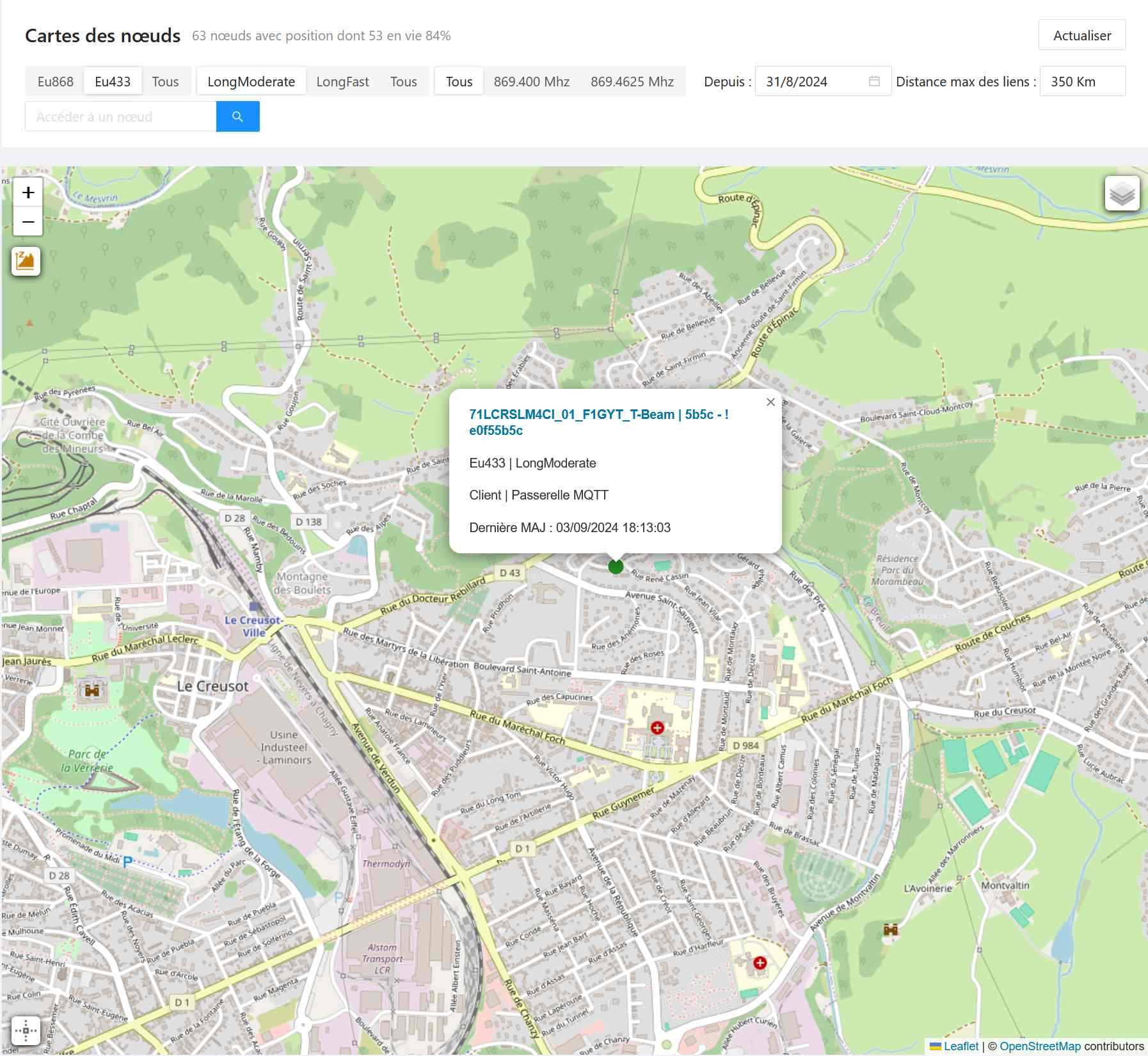Click the Cité Ouvrière de la Combe label
The width and height of the screenshot is (1148, 1056).
[x=72, y=435]
